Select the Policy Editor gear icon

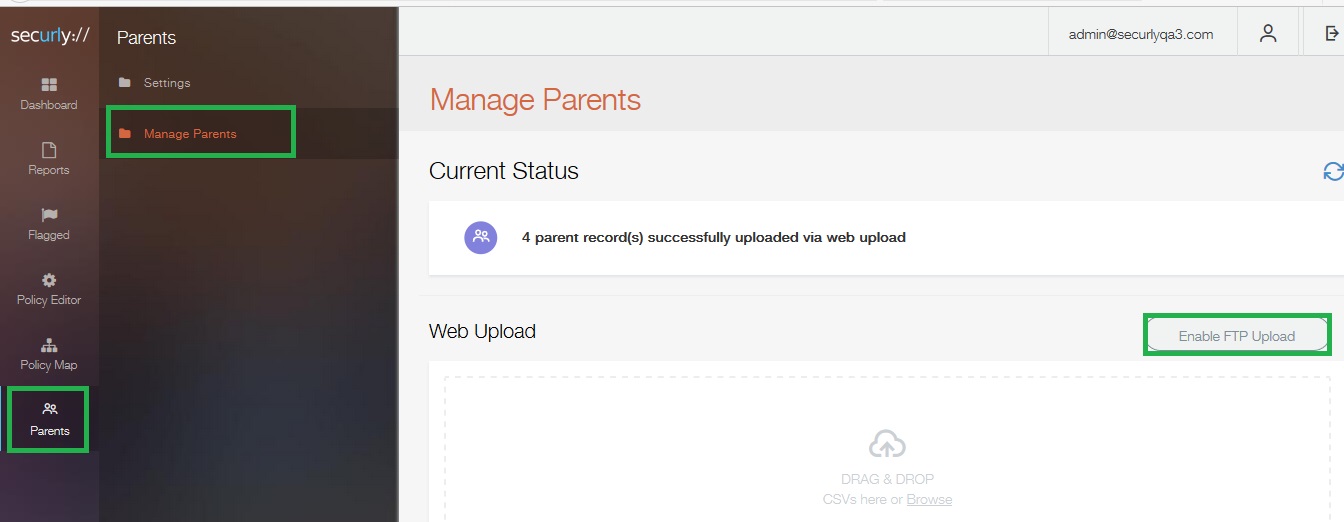[49, 280]
